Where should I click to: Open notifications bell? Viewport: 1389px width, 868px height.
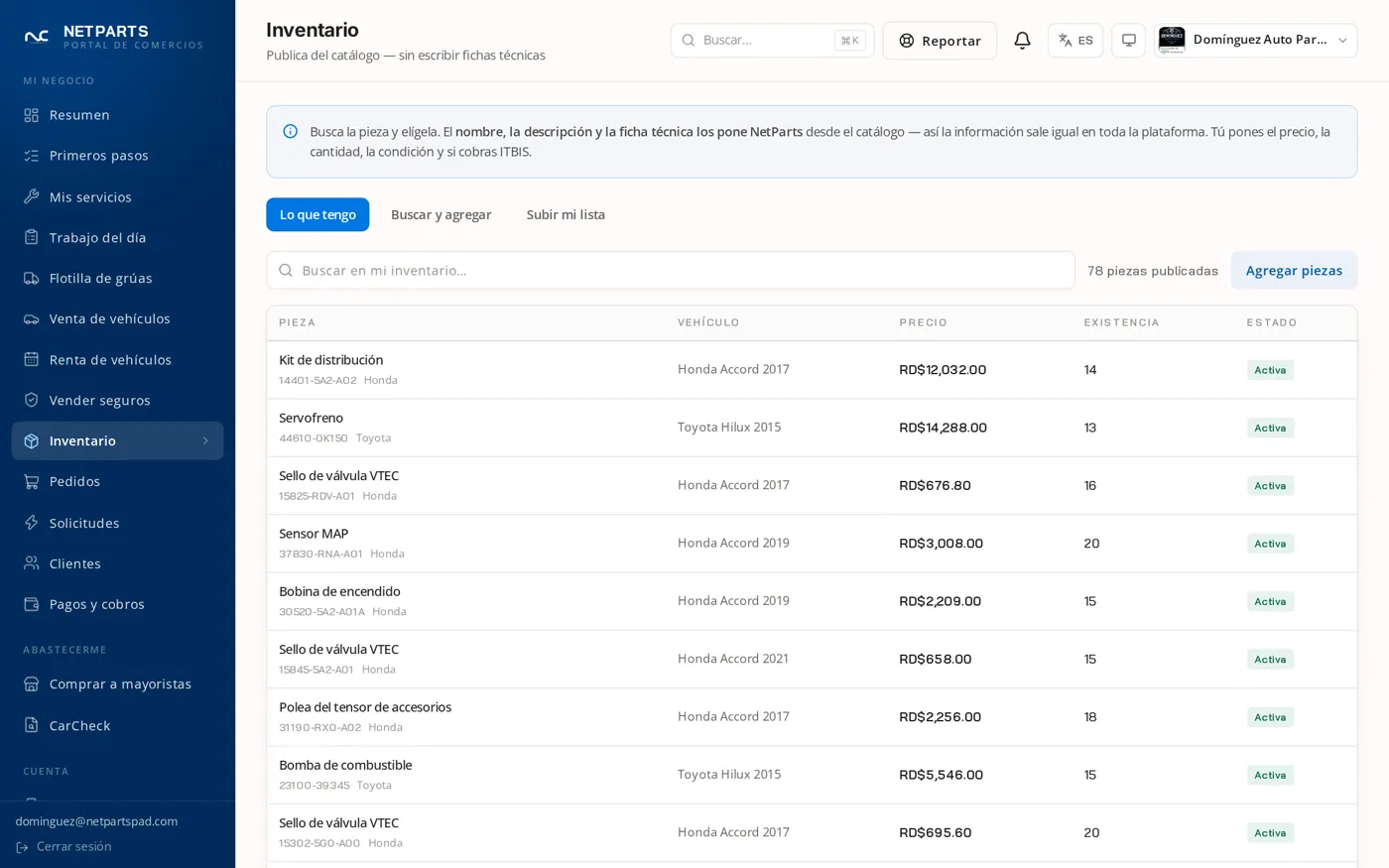(1022, 41)
